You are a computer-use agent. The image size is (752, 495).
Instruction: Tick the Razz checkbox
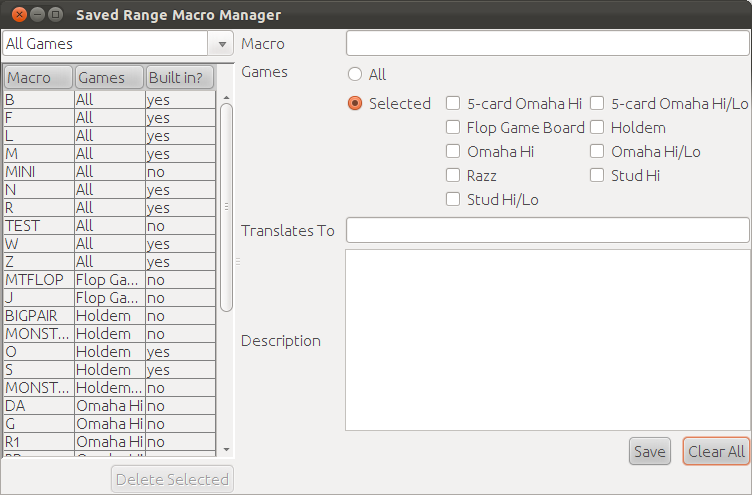tap(453, 176)
